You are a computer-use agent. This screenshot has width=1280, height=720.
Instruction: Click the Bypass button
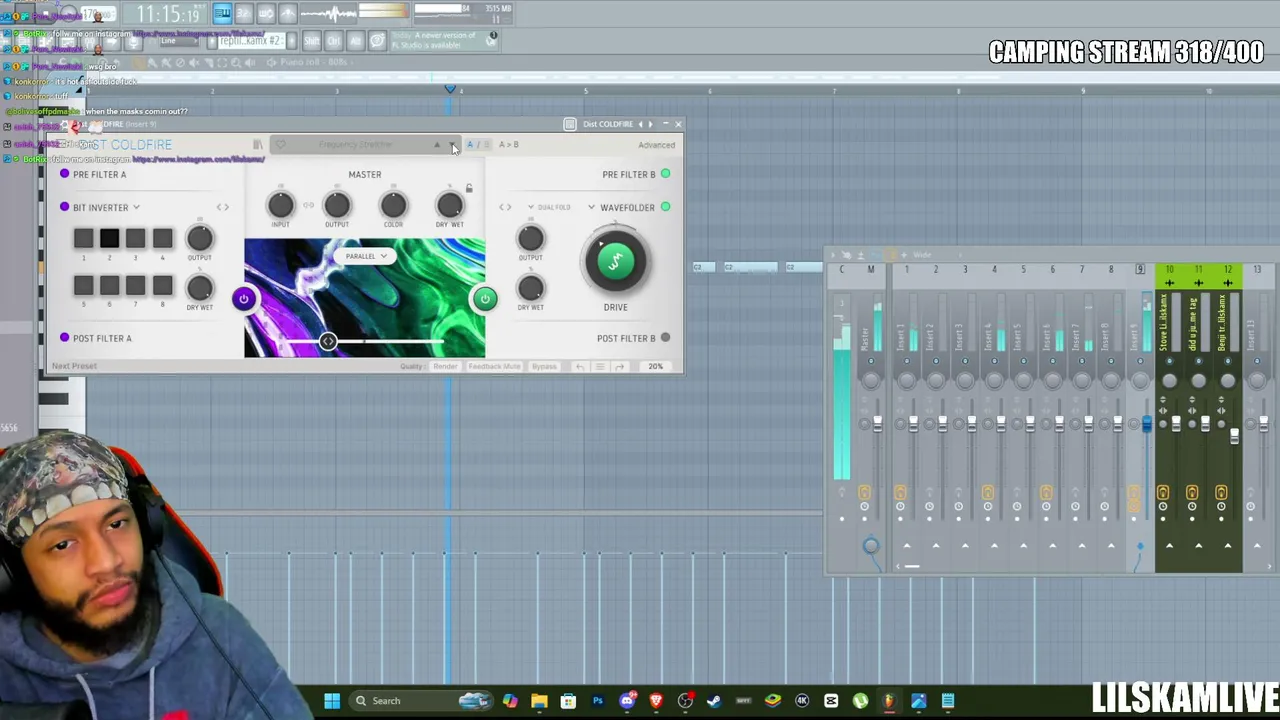[x=544, y=367]
